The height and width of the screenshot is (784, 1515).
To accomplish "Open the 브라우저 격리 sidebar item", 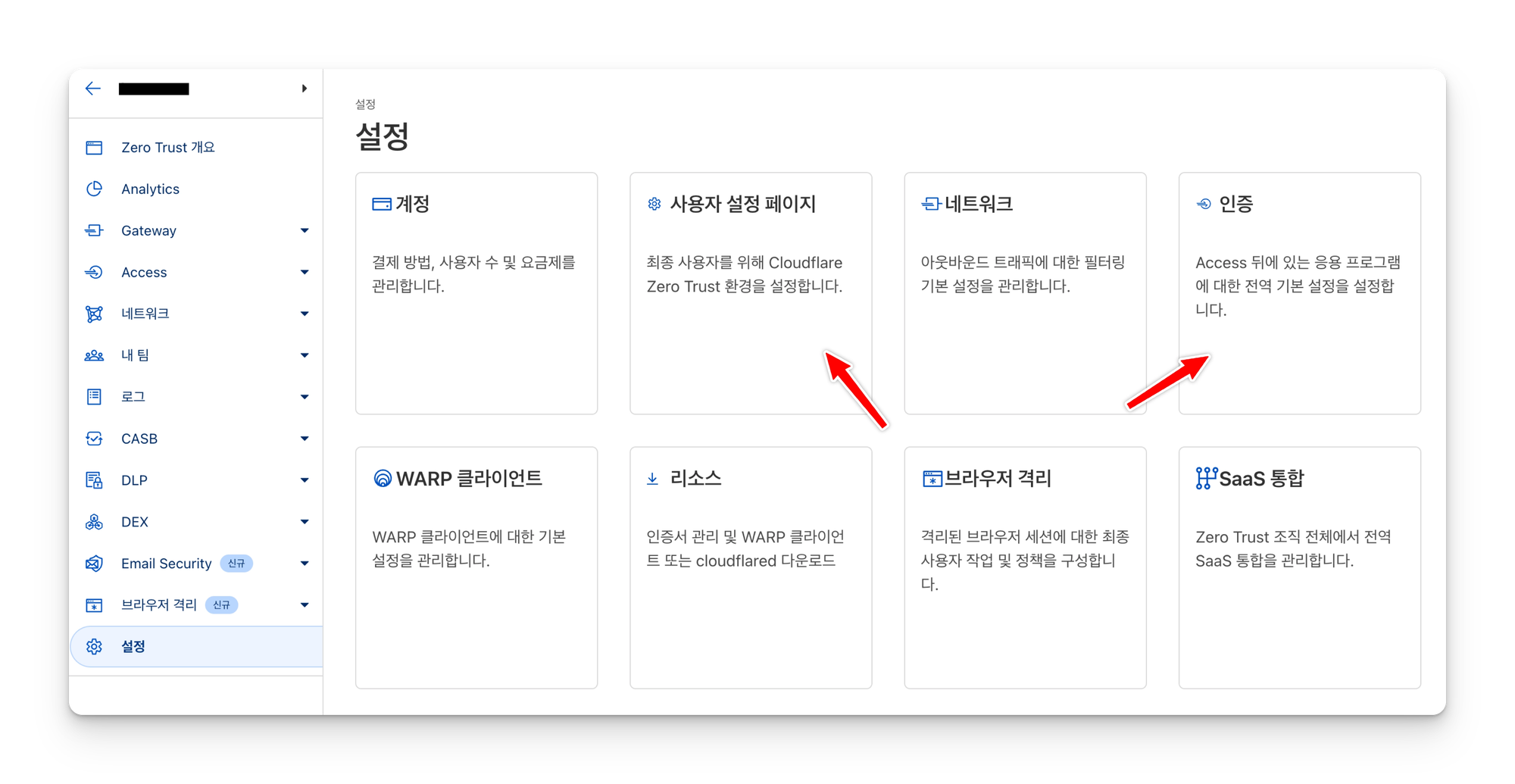I will 159,605.
